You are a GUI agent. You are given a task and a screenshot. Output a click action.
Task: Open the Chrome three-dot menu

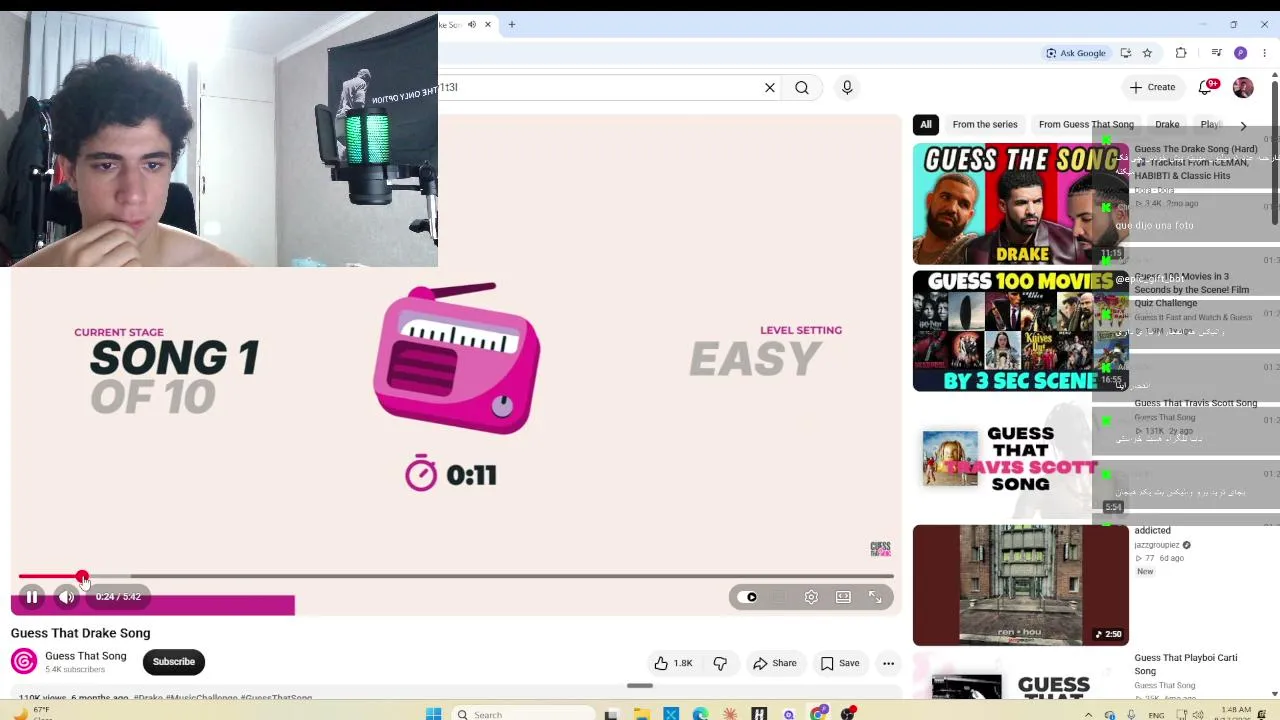click(1264, 53)
